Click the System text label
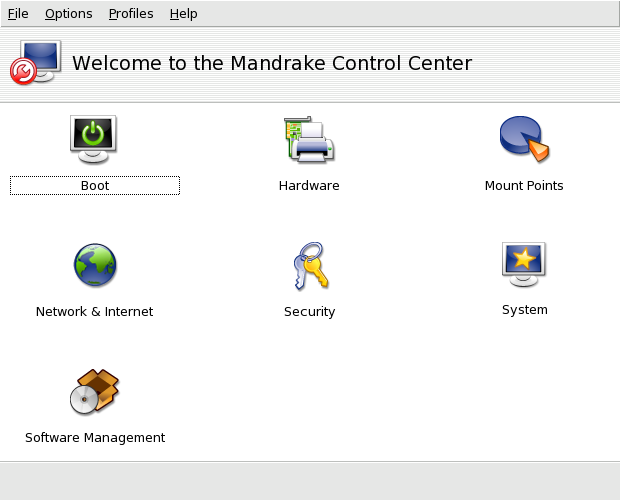The height and width of the screenshot is (500, 620). click(x=524, y=310)
